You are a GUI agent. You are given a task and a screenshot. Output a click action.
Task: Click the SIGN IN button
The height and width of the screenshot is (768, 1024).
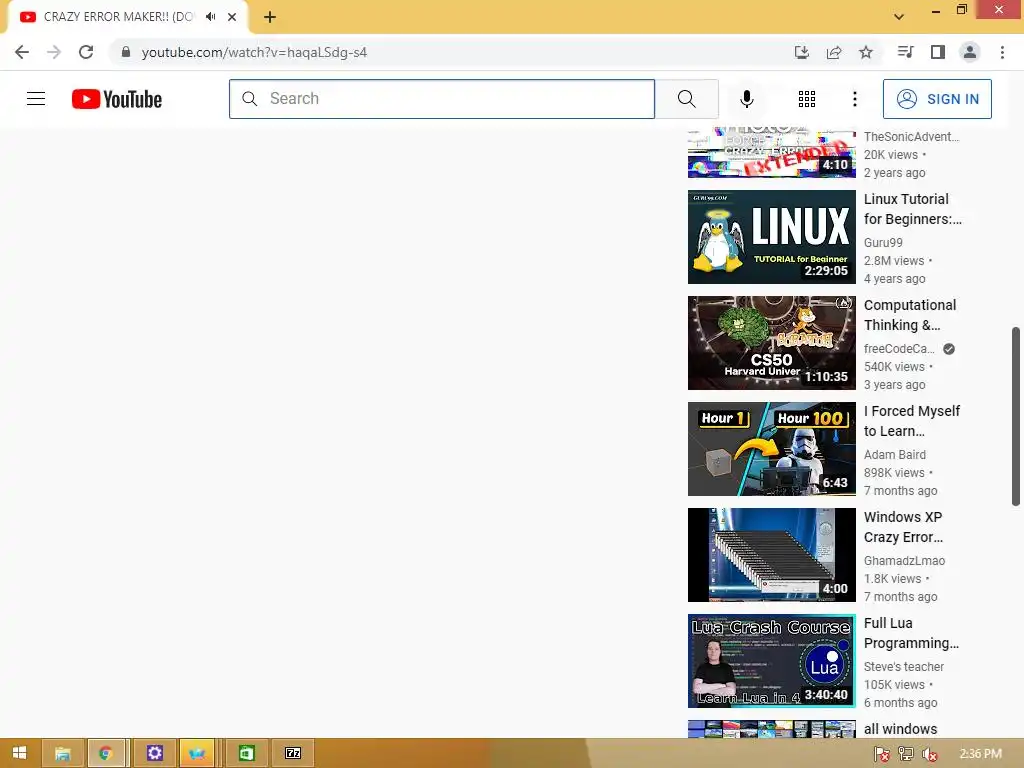click(x=936, y=99)
